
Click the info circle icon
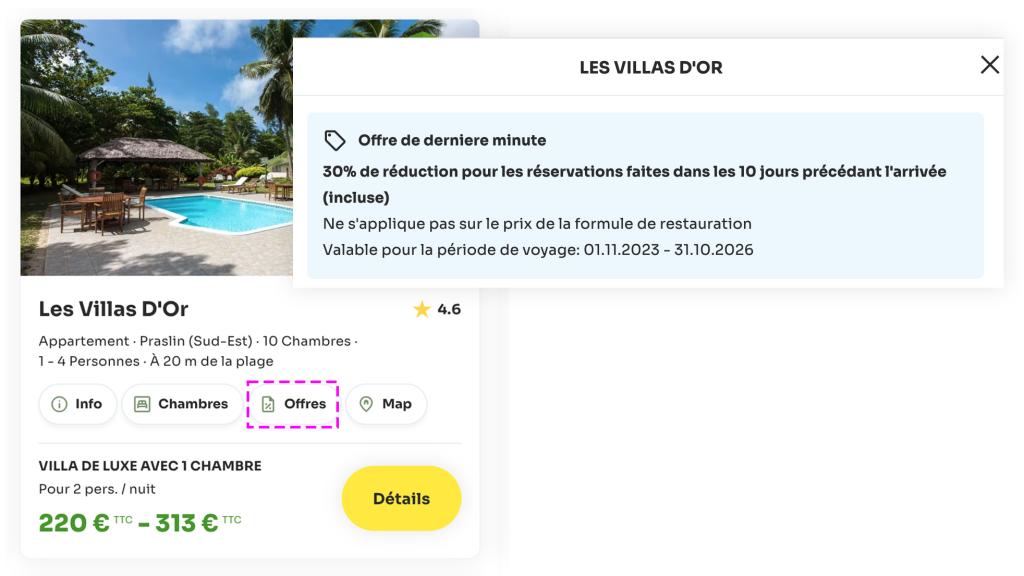59,404
